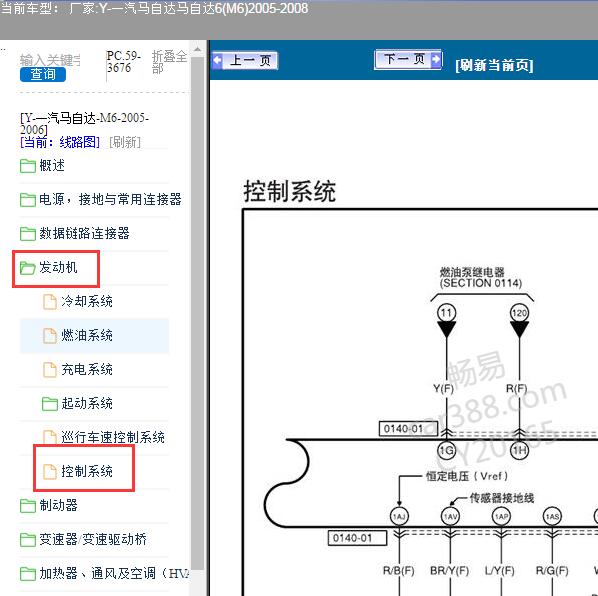Click the 控制系统 diagram title

point(290,191)
